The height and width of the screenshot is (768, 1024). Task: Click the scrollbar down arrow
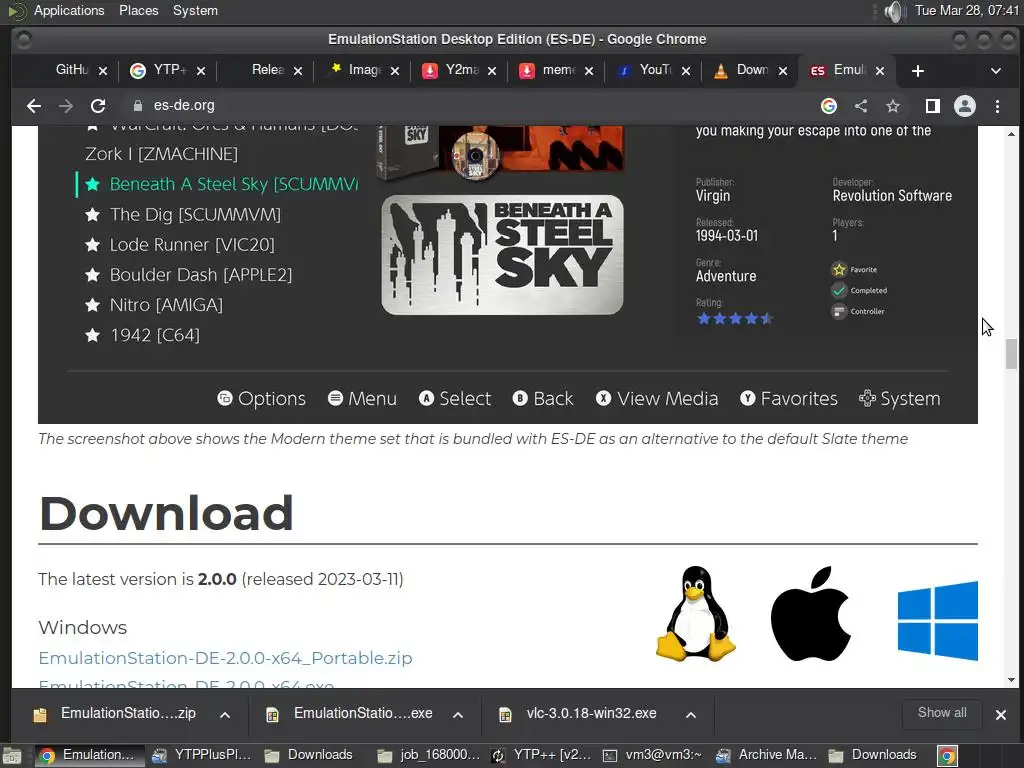click(1012, 680)
